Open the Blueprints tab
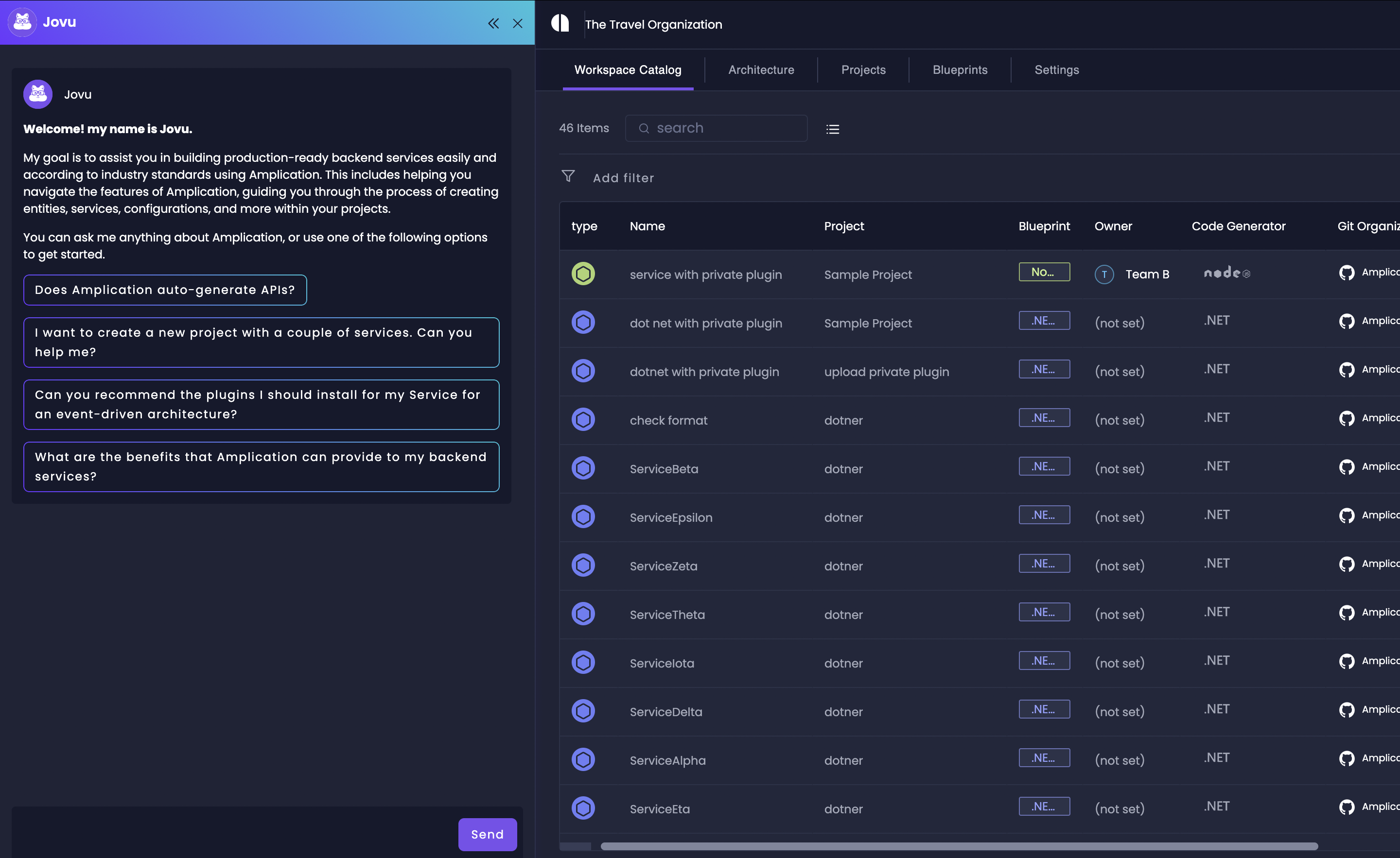Image resolution: width=1400 pixels, height=858 pixels. coord(960,70)
